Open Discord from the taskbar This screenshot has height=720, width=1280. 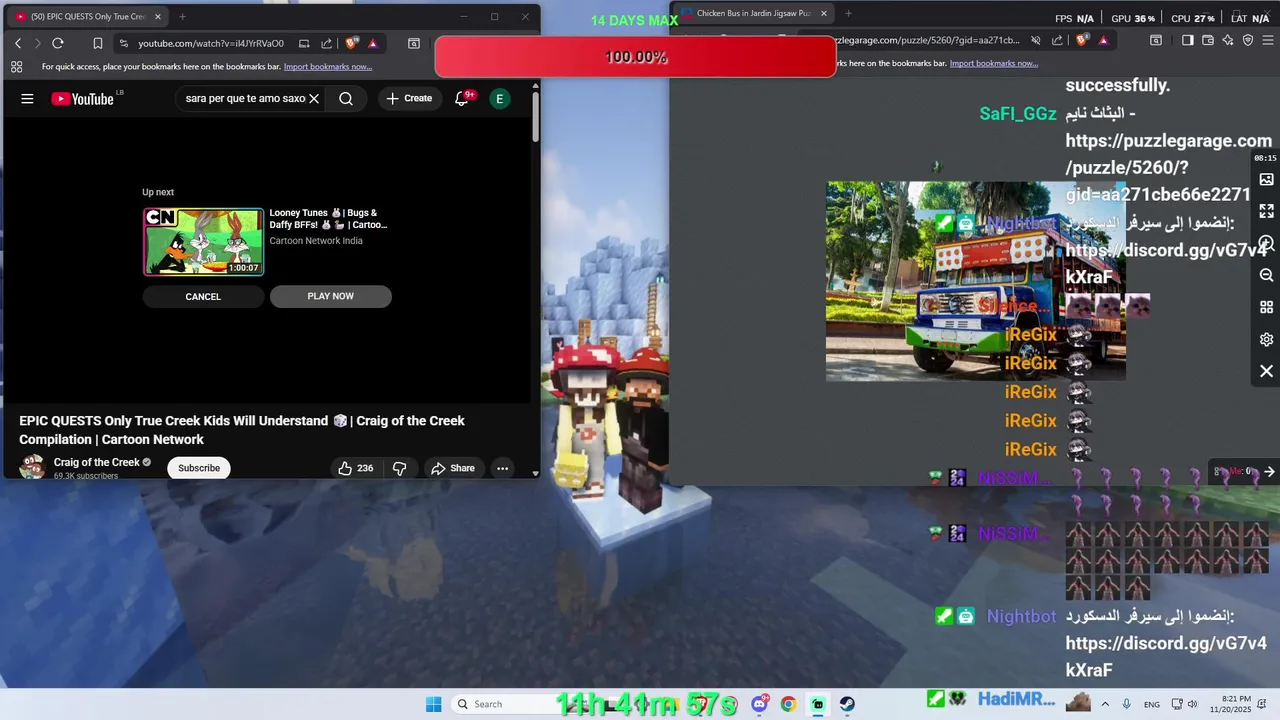(x=759, y=704)
